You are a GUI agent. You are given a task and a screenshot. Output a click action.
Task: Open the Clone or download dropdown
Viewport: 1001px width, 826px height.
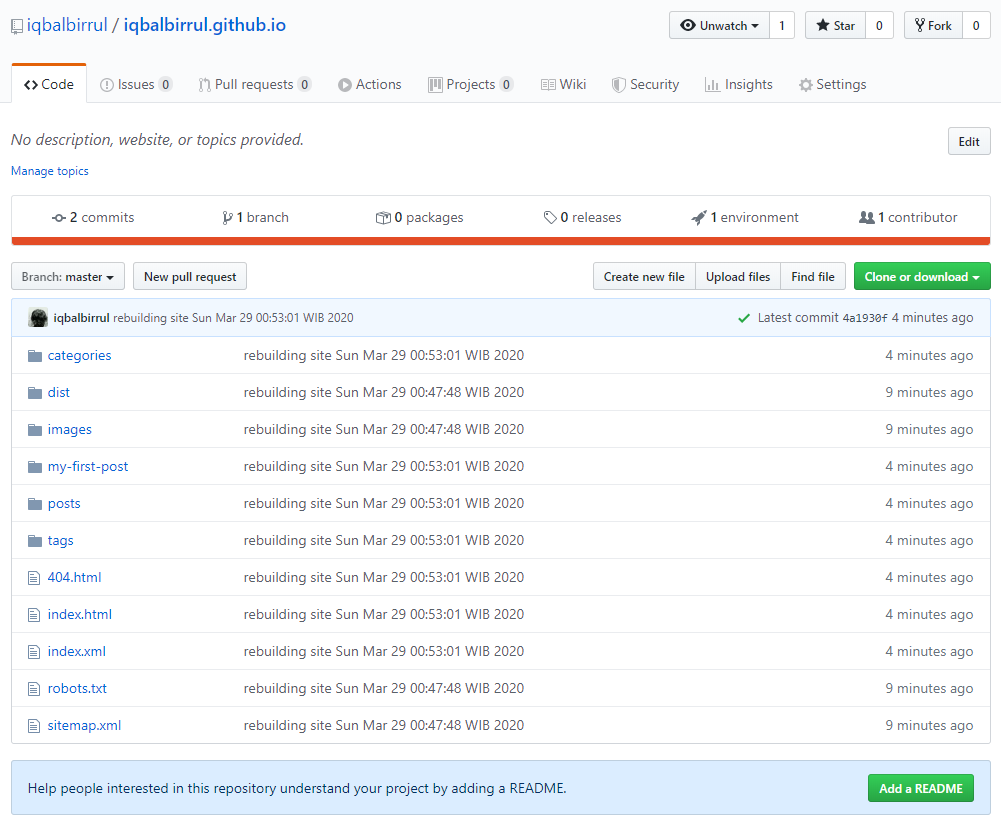coord(922,277)
